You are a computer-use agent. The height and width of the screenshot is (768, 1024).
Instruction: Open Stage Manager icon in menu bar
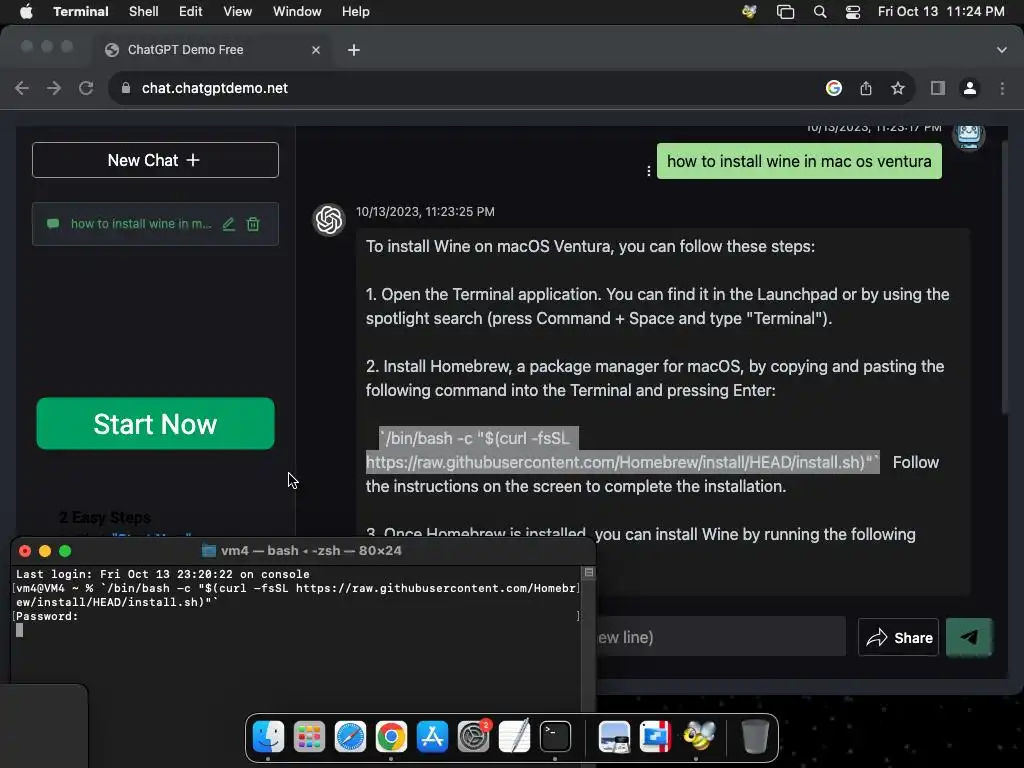[786, 12]
